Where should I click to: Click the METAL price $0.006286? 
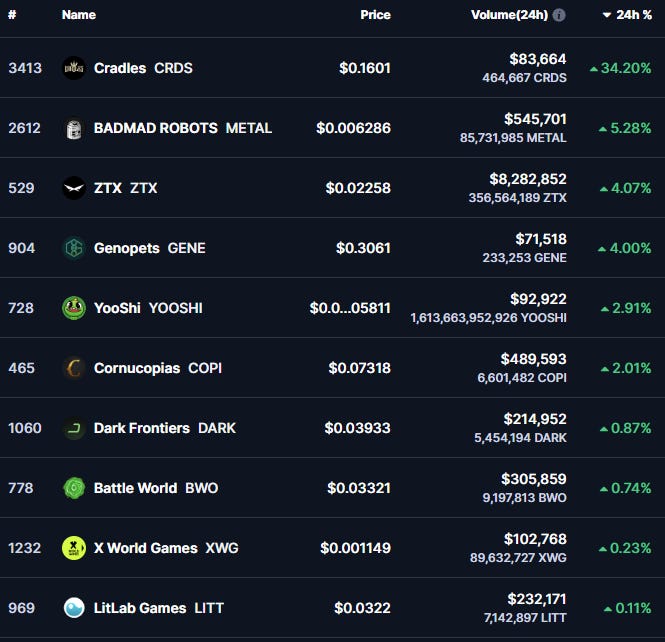click(353, 128)
